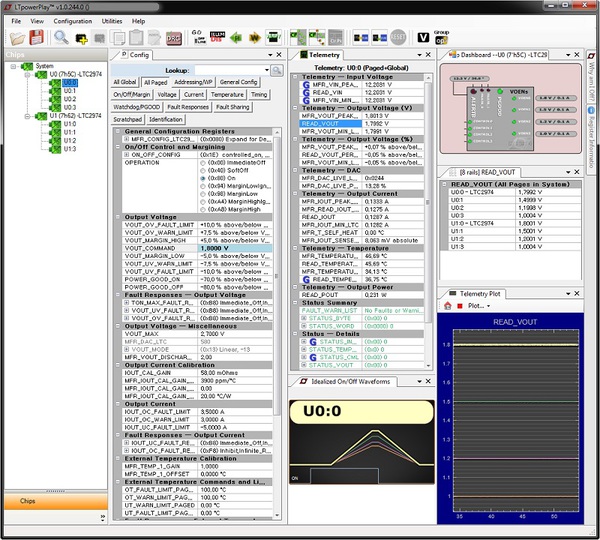Click the All Global filter button
The image size is (600, 540).
pyautogui.click(x=125, y=81)
